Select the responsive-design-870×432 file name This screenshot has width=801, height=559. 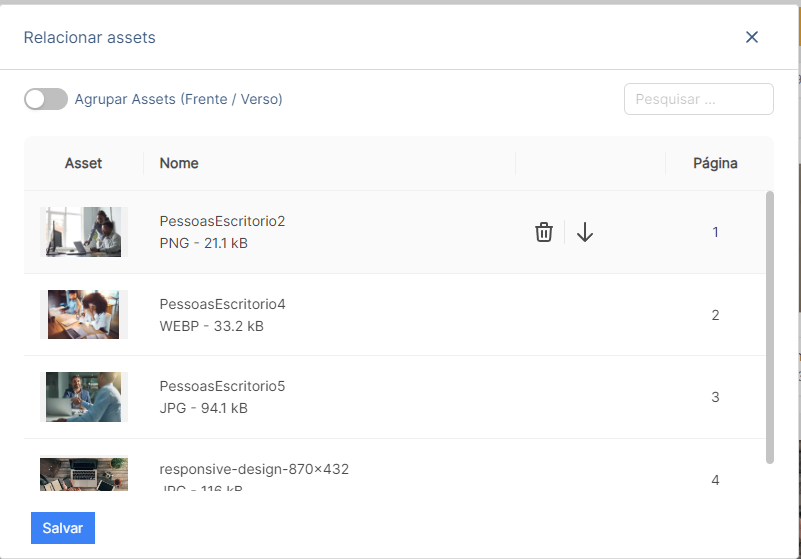254,469
